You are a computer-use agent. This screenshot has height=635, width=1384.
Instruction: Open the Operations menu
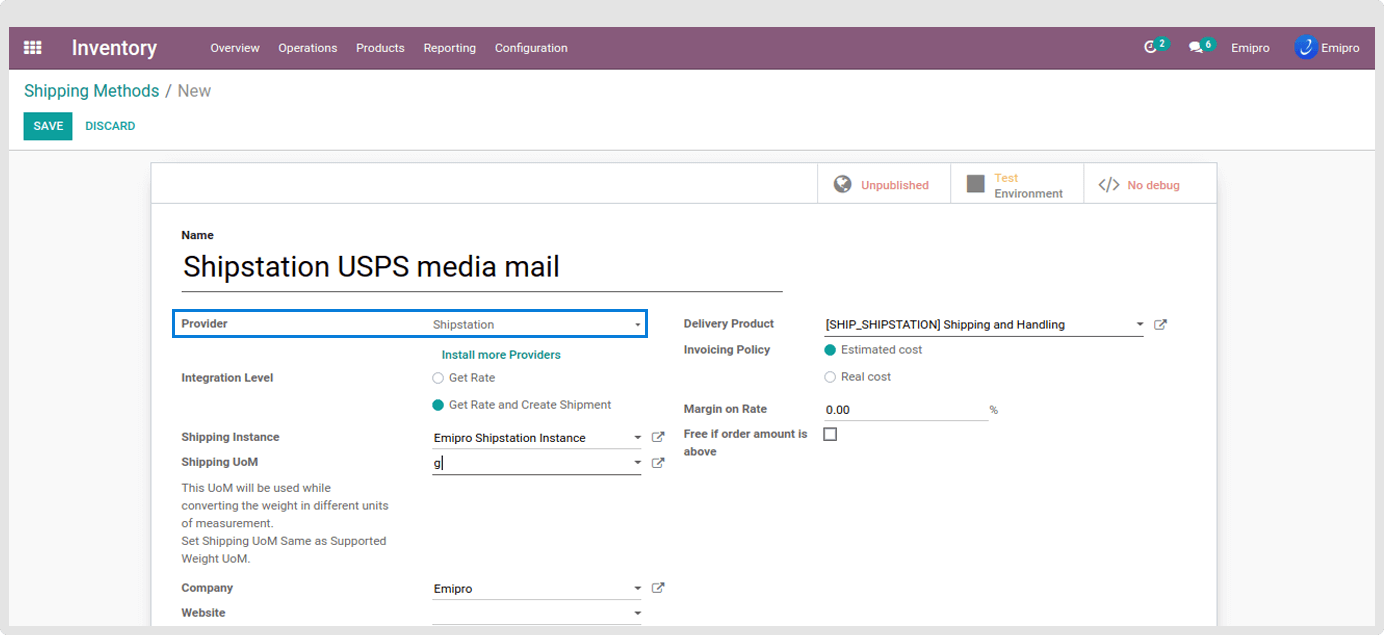pos(308,48)
